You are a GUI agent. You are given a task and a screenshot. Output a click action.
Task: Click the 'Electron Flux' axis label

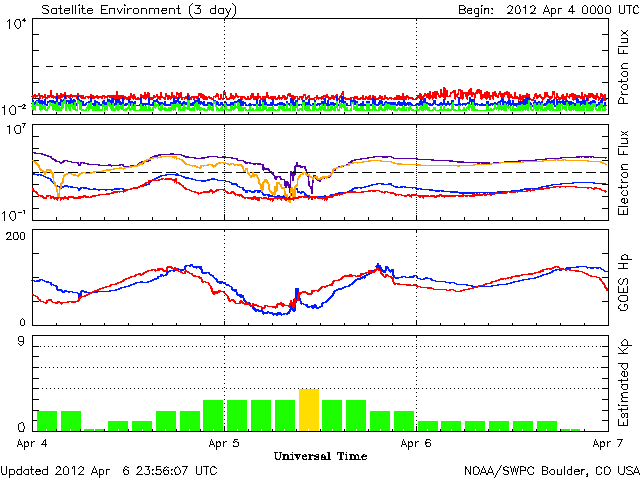(x=623, y=173)
